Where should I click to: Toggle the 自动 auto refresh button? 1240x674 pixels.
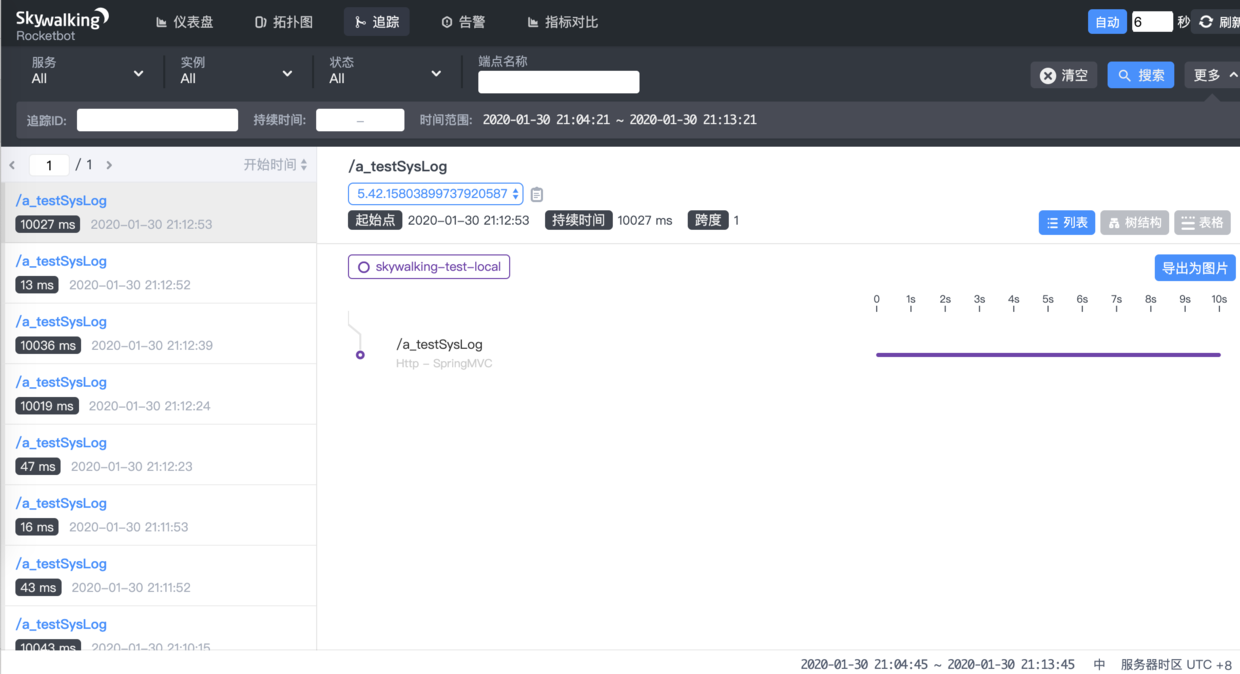click(x=1107, y=22)
